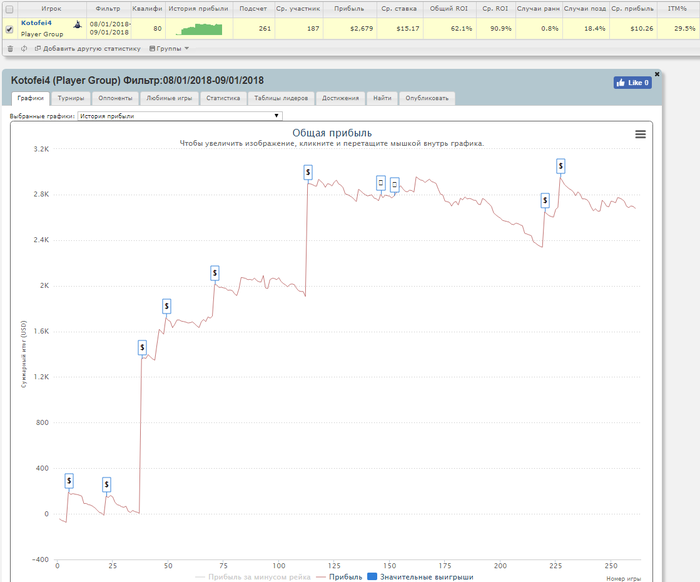The width and height of the screenshot is (700, 582).
Task: Toggle the Прибыль за минусом рейка legend series
Action: (x=253, y=577)
